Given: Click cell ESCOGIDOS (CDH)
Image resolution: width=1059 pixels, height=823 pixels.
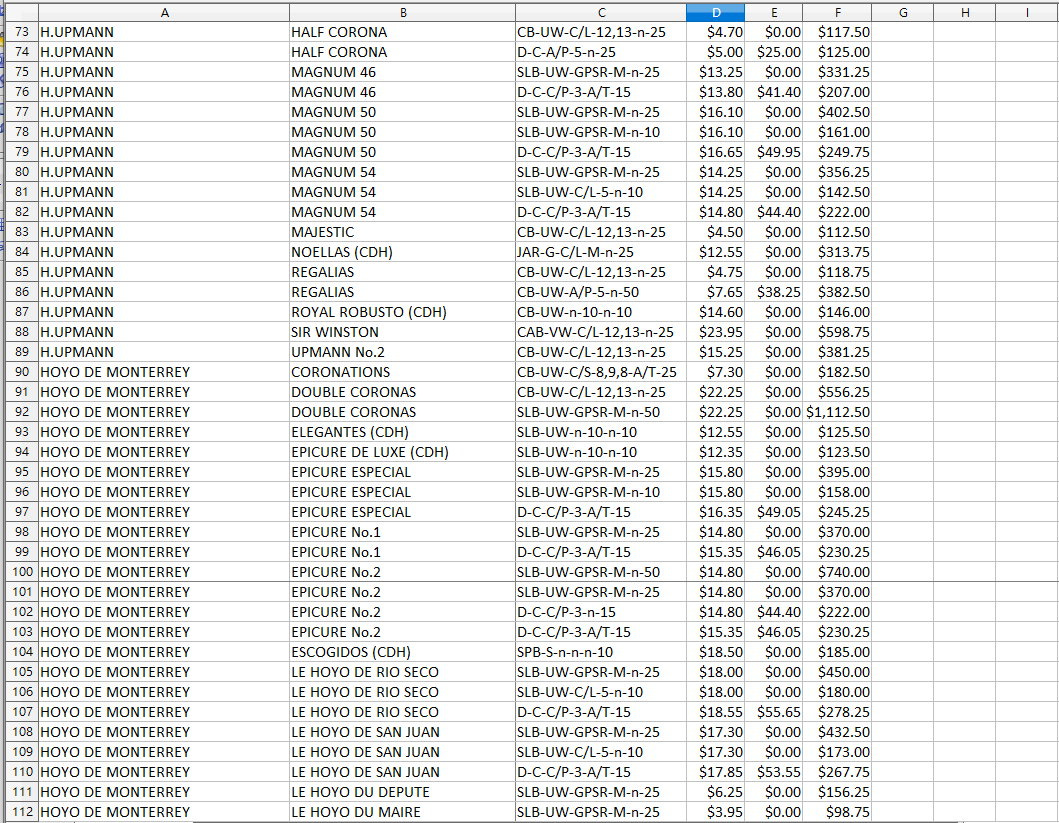Looking at the screenshot, I should (x=403, y=652).
